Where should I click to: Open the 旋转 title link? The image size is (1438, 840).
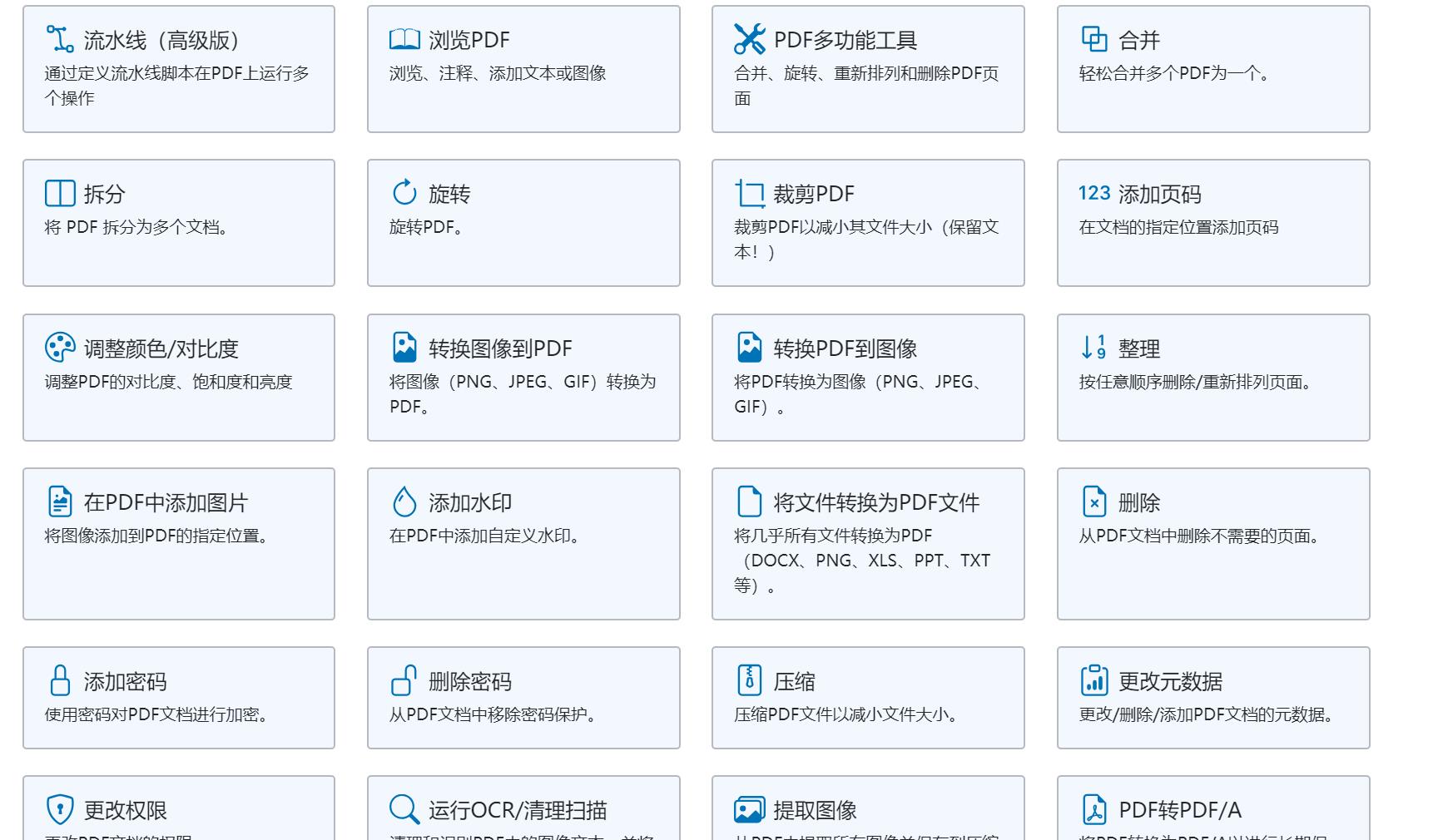click(x=449, y=194)
